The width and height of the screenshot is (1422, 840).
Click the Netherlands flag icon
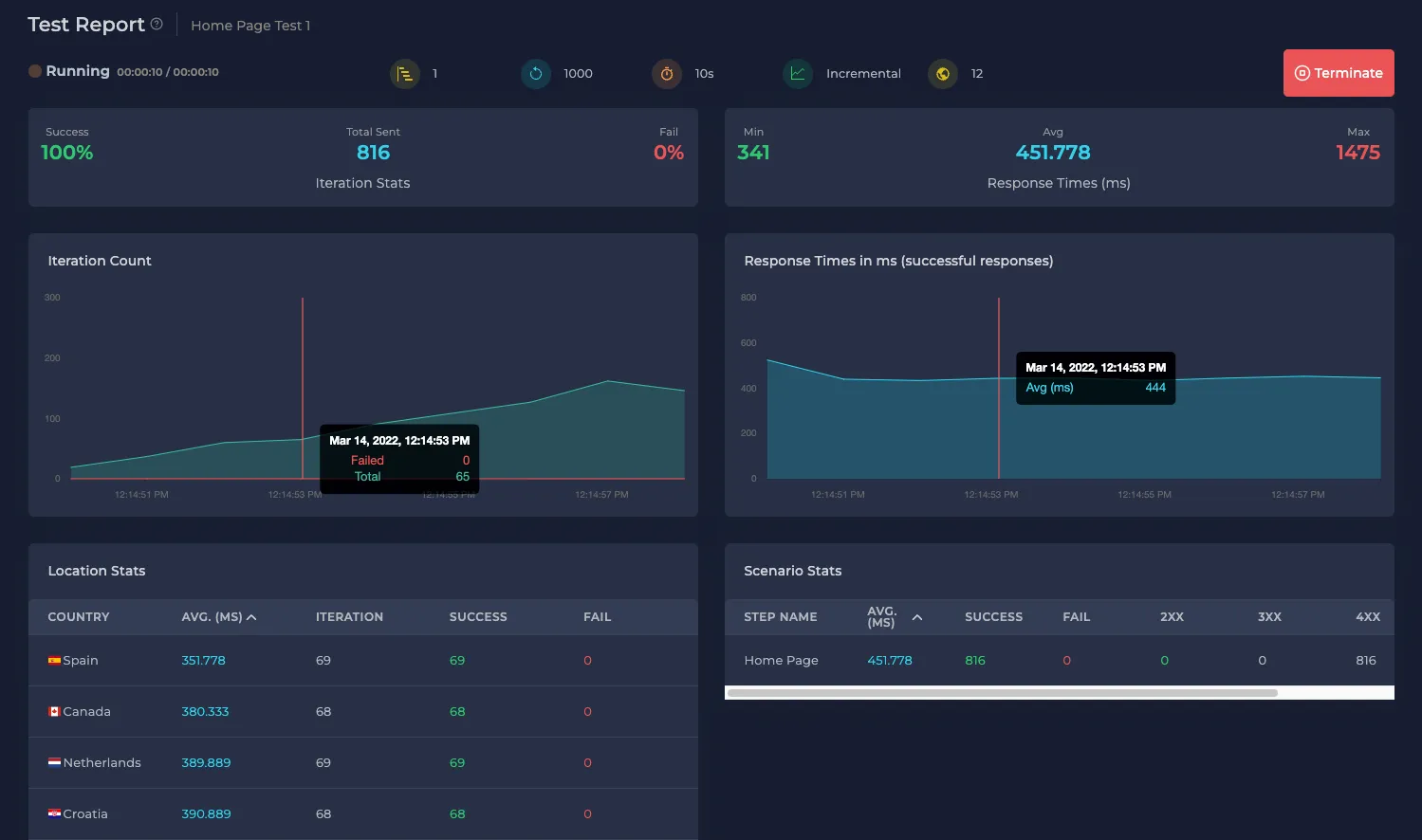click(54, 762)
